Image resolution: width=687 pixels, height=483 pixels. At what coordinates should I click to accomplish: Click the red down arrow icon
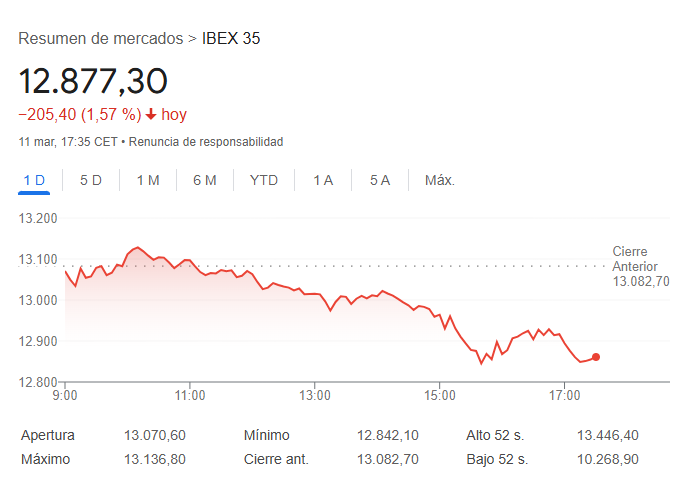151,115
